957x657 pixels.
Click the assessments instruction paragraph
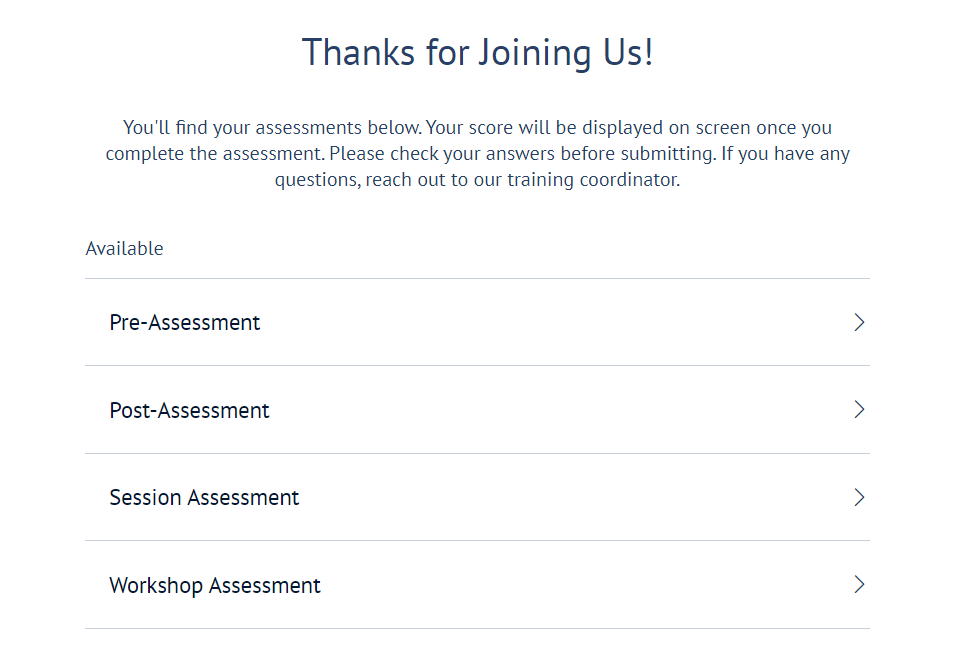pos(477,153)
